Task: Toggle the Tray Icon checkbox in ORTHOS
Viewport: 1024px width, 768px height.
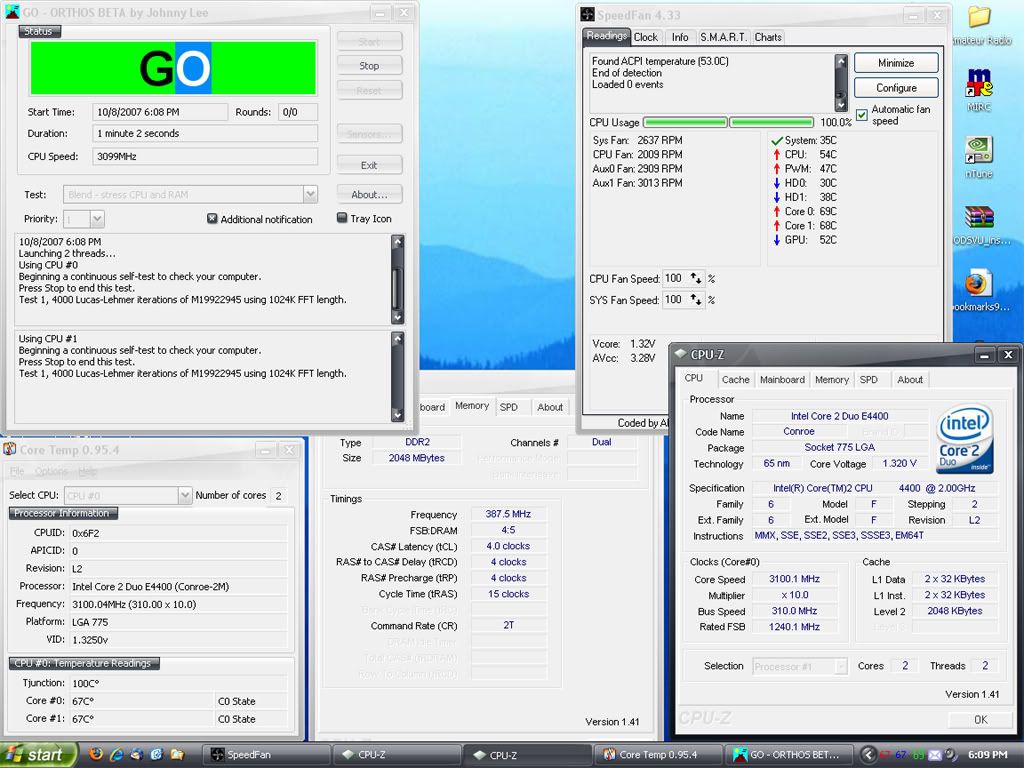Action: pyautogui.click(x=342, y=218)
